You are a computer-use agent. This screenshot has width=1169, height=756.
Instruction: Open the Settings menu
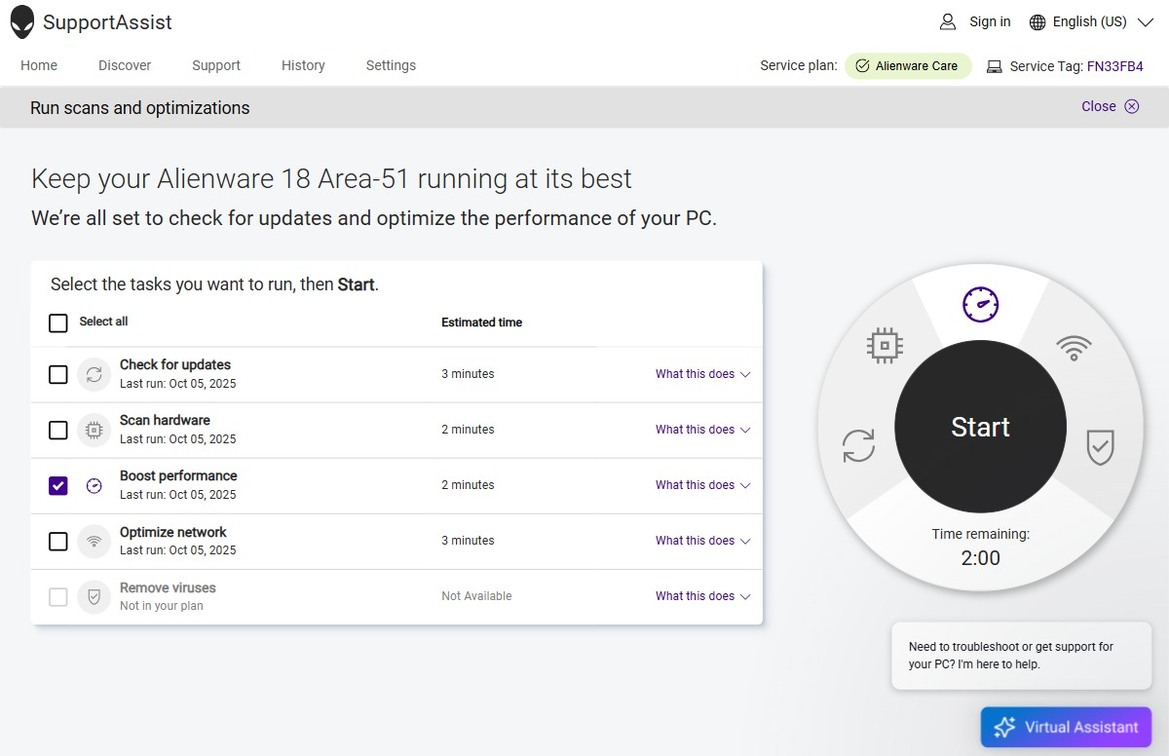[x=390, y=65]
